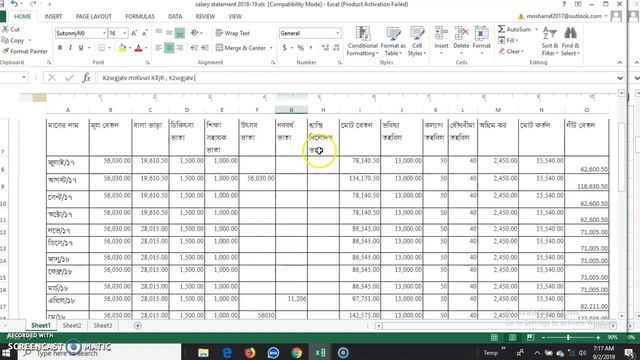
Task: Toggle Middle Align vertical alignment
Action: tap(169, 33)
